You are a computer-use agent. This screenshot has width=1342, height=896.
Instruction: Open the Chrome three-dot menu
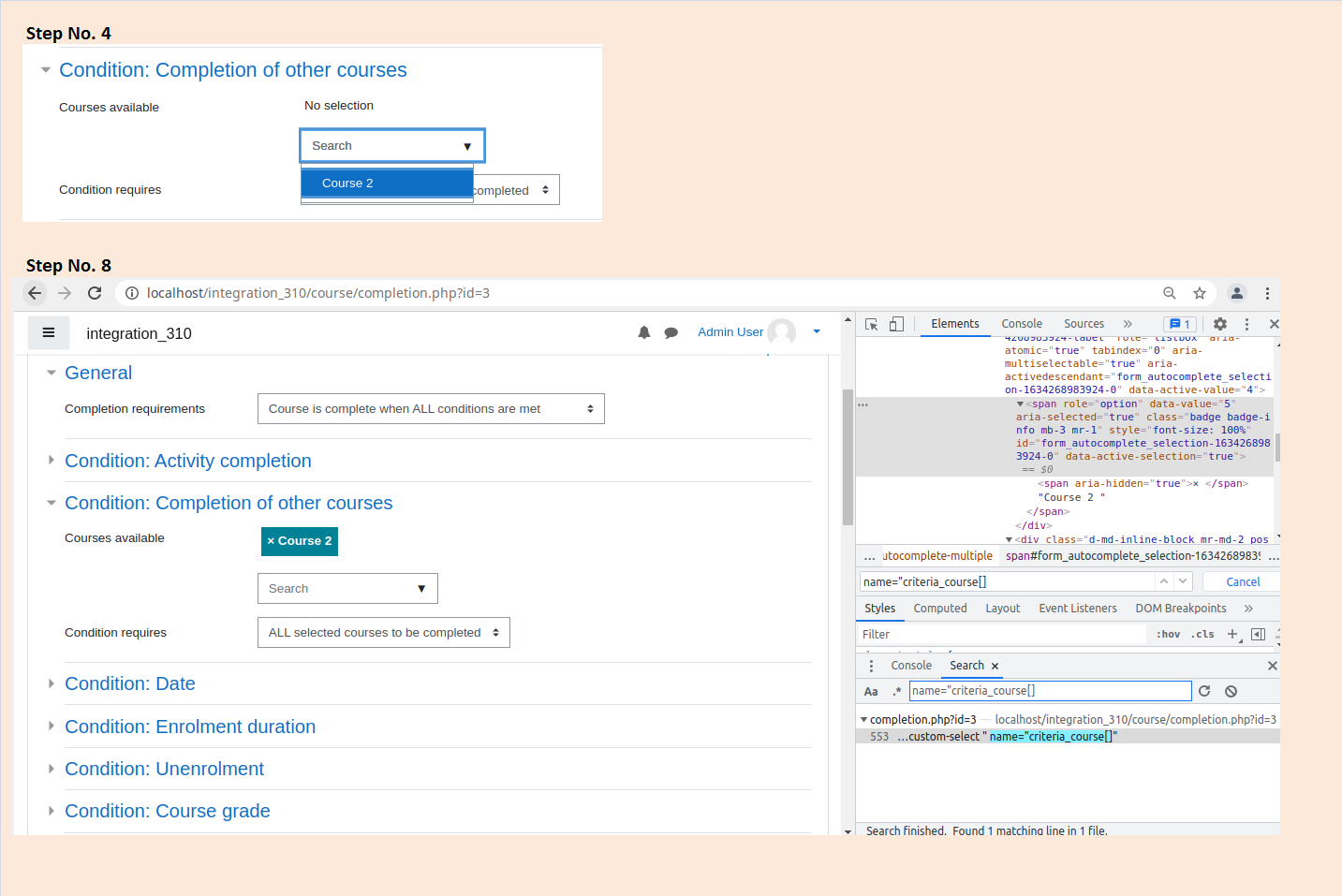[1267, 293]
